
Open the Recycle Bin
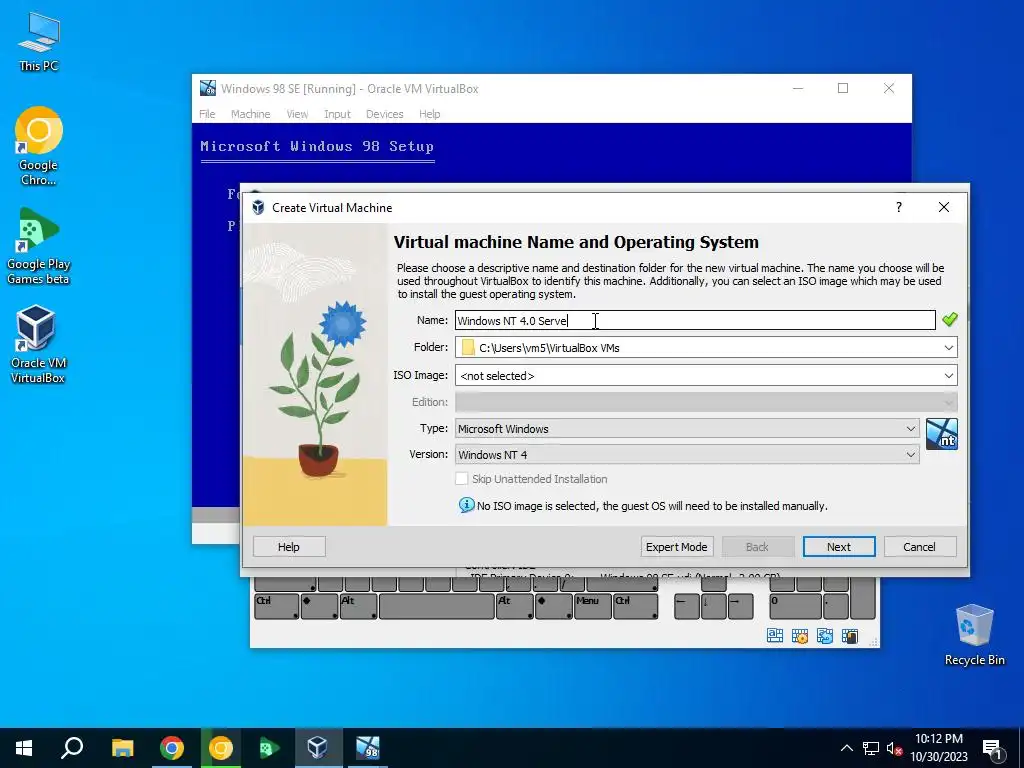click(x=974, y=635)
